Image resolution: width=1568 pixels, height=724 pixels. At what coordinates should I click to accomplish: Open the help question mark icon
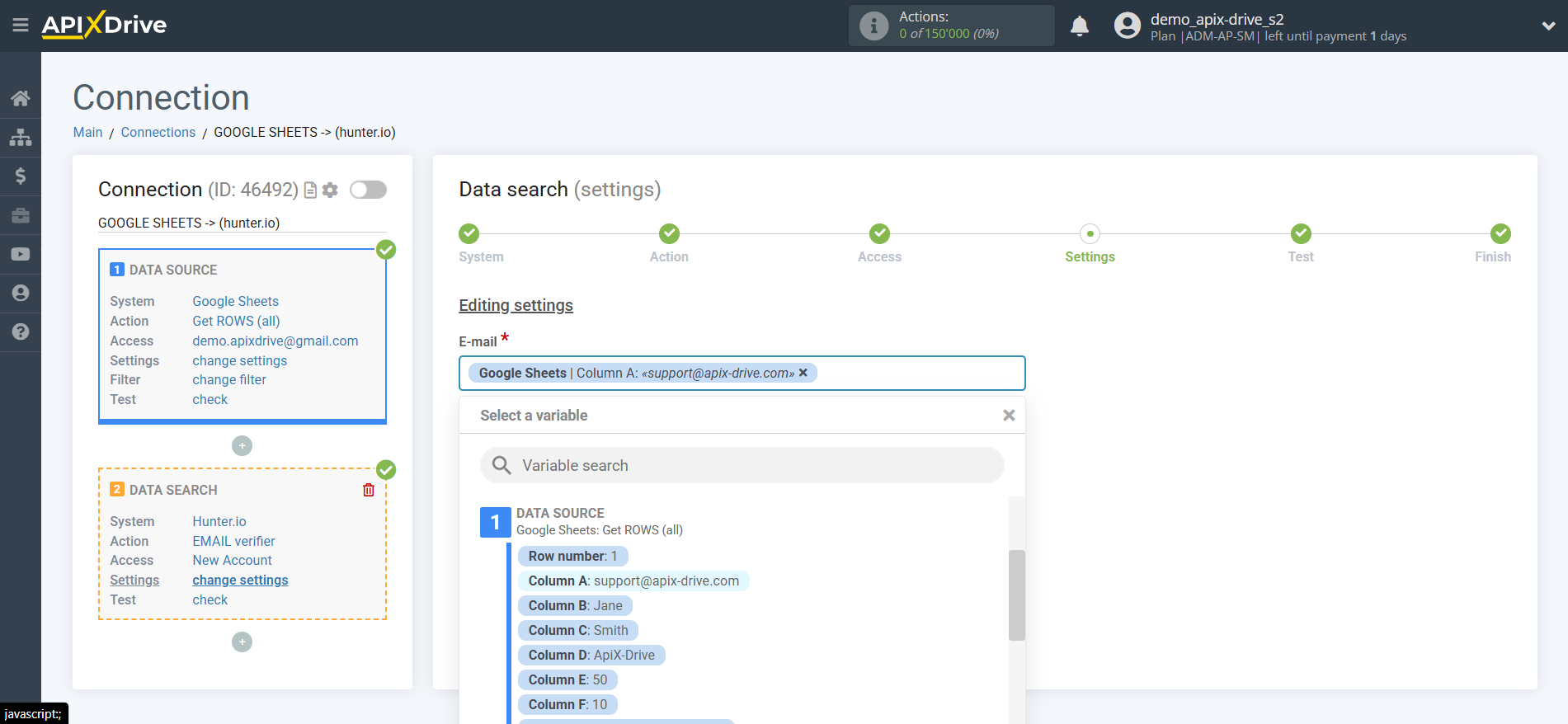point(21,331)
